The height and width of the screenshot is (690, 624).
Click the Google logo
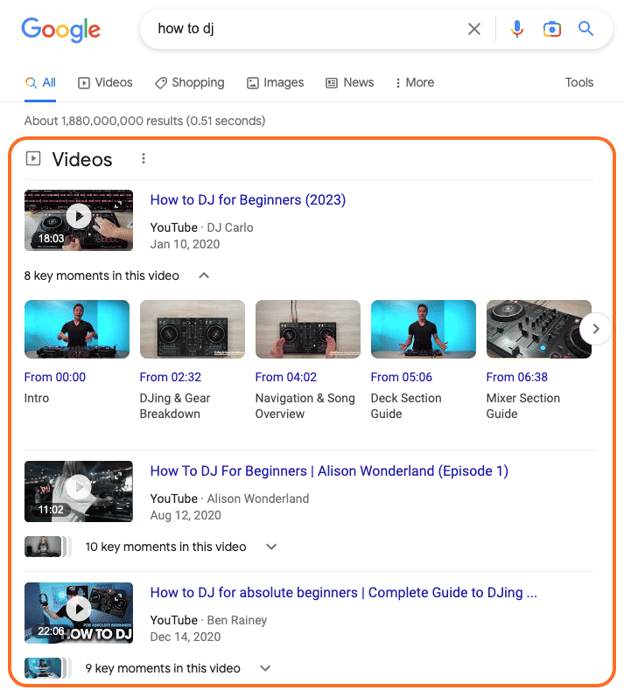pyautogui.click(x=61, y=29)
